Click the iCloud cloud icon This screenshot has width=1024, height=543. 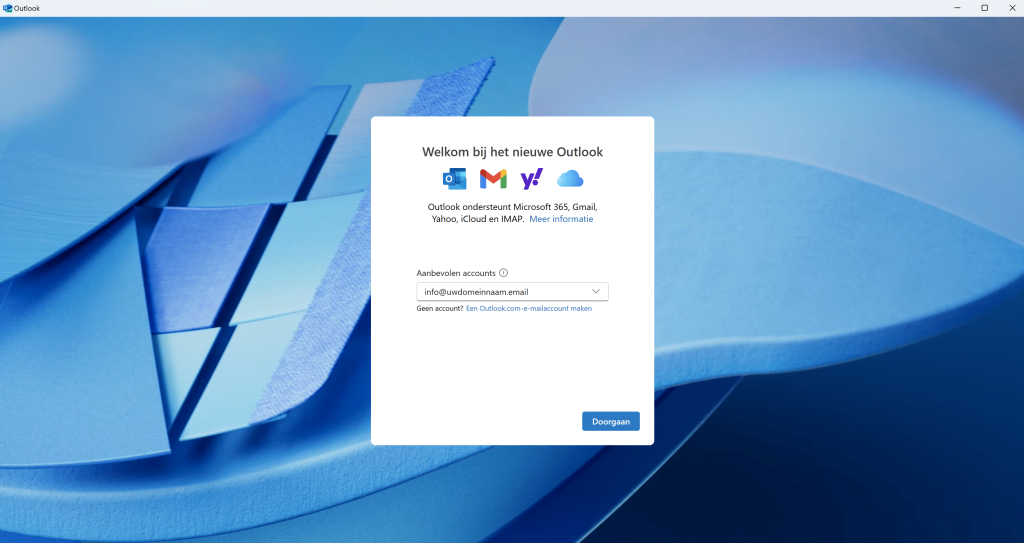tap(570, 178)
